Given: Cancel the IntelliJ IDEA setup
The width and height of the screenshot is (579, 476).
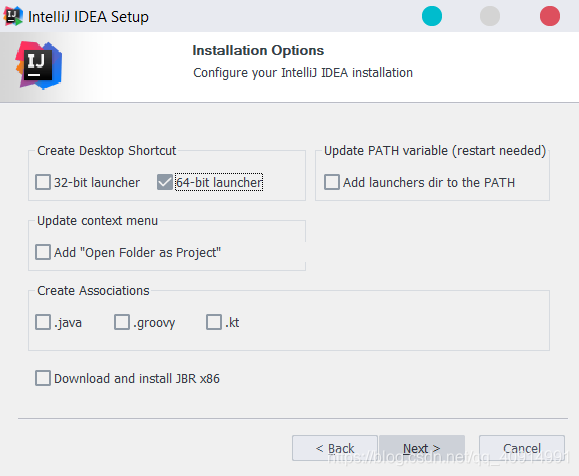Looking at the screenshot, I should 522,448.
